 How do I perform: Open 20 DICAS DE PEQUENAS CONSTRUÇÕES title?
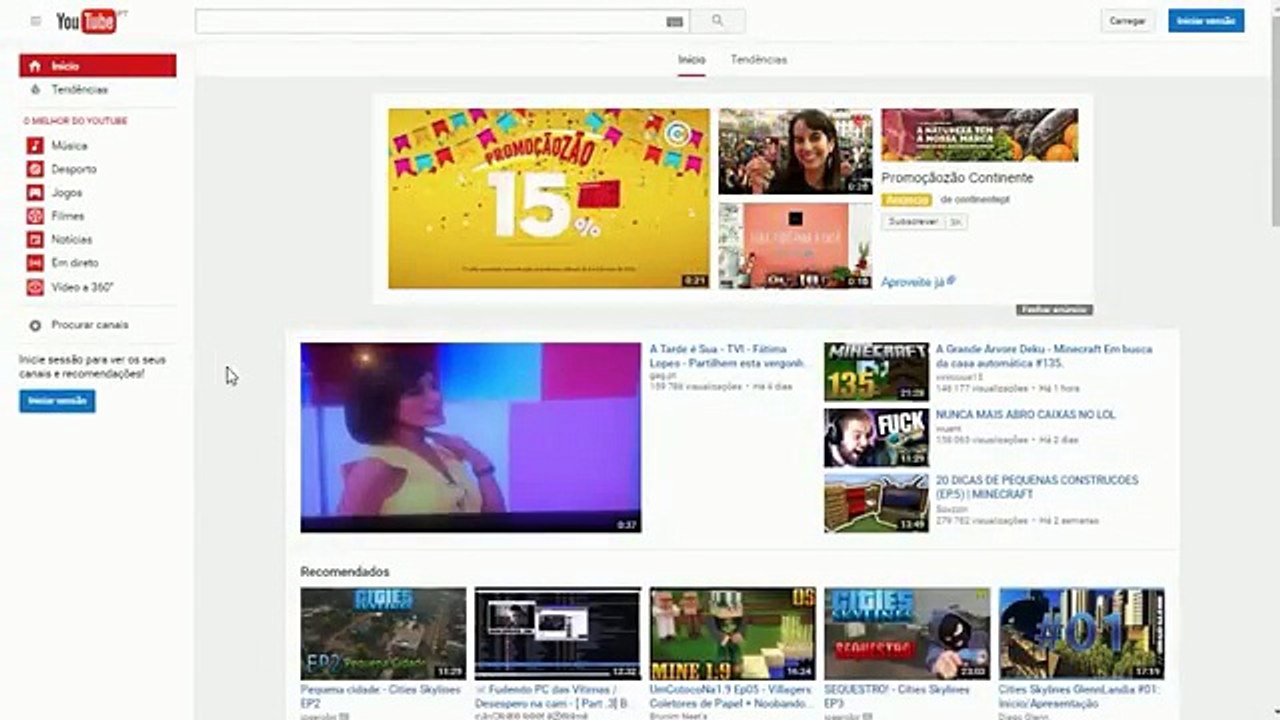(1037, 487)
